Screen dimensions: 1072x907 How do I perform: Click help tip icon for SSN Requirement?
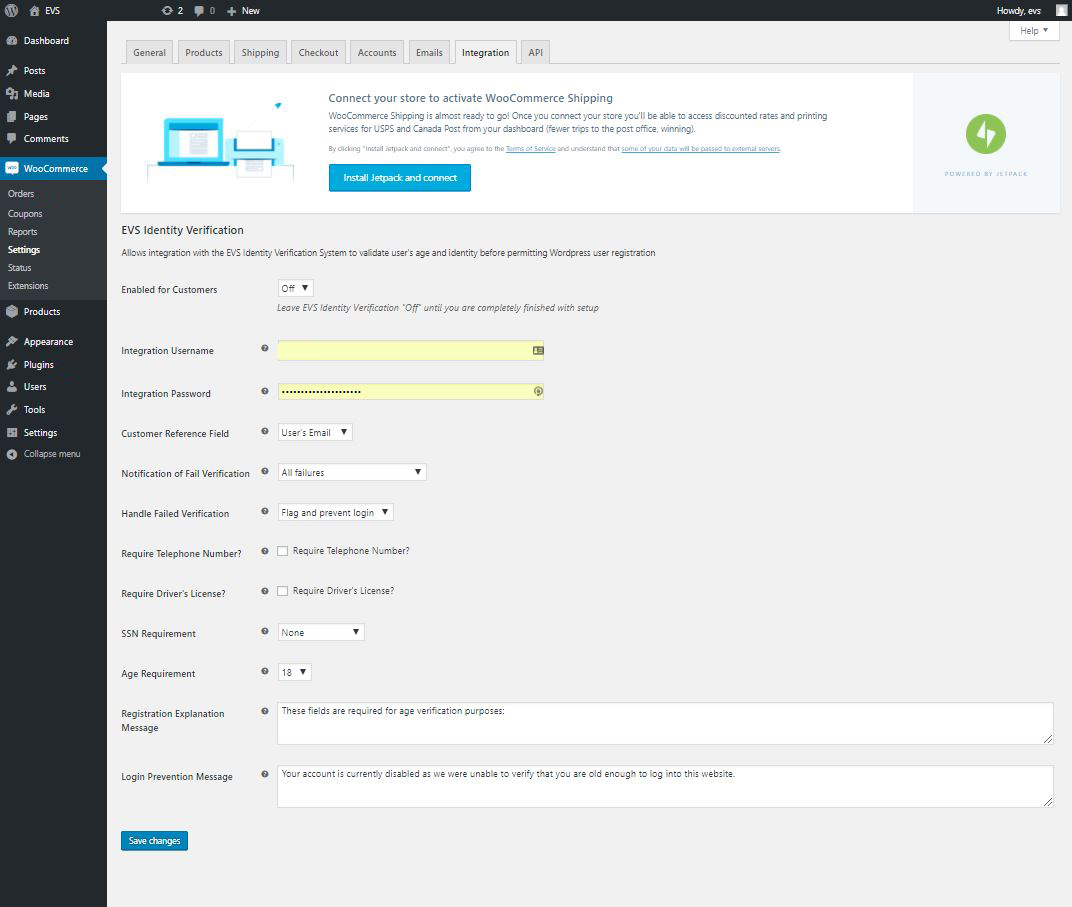[265, 632]
